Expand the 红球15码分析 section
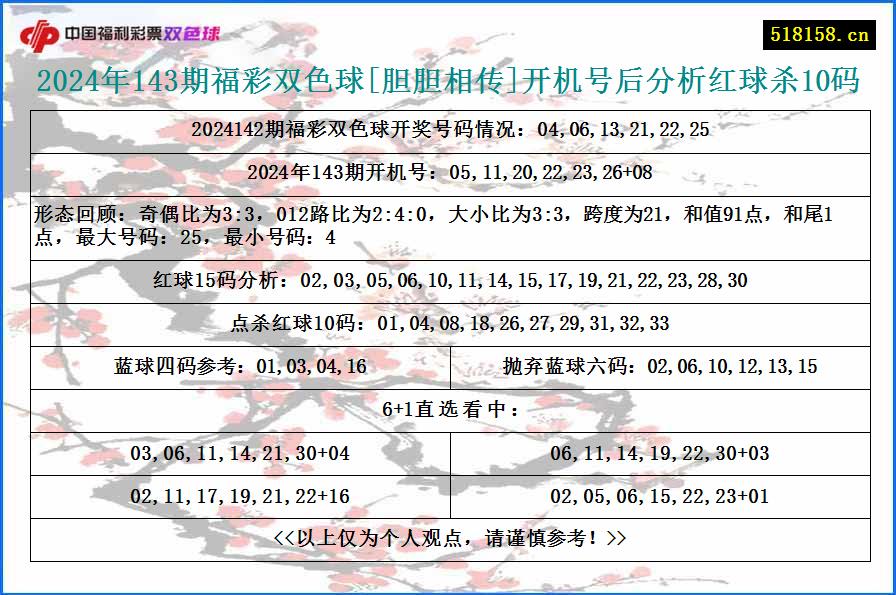Viewport: 896px width, 595px height. click(x=448, y=281)
